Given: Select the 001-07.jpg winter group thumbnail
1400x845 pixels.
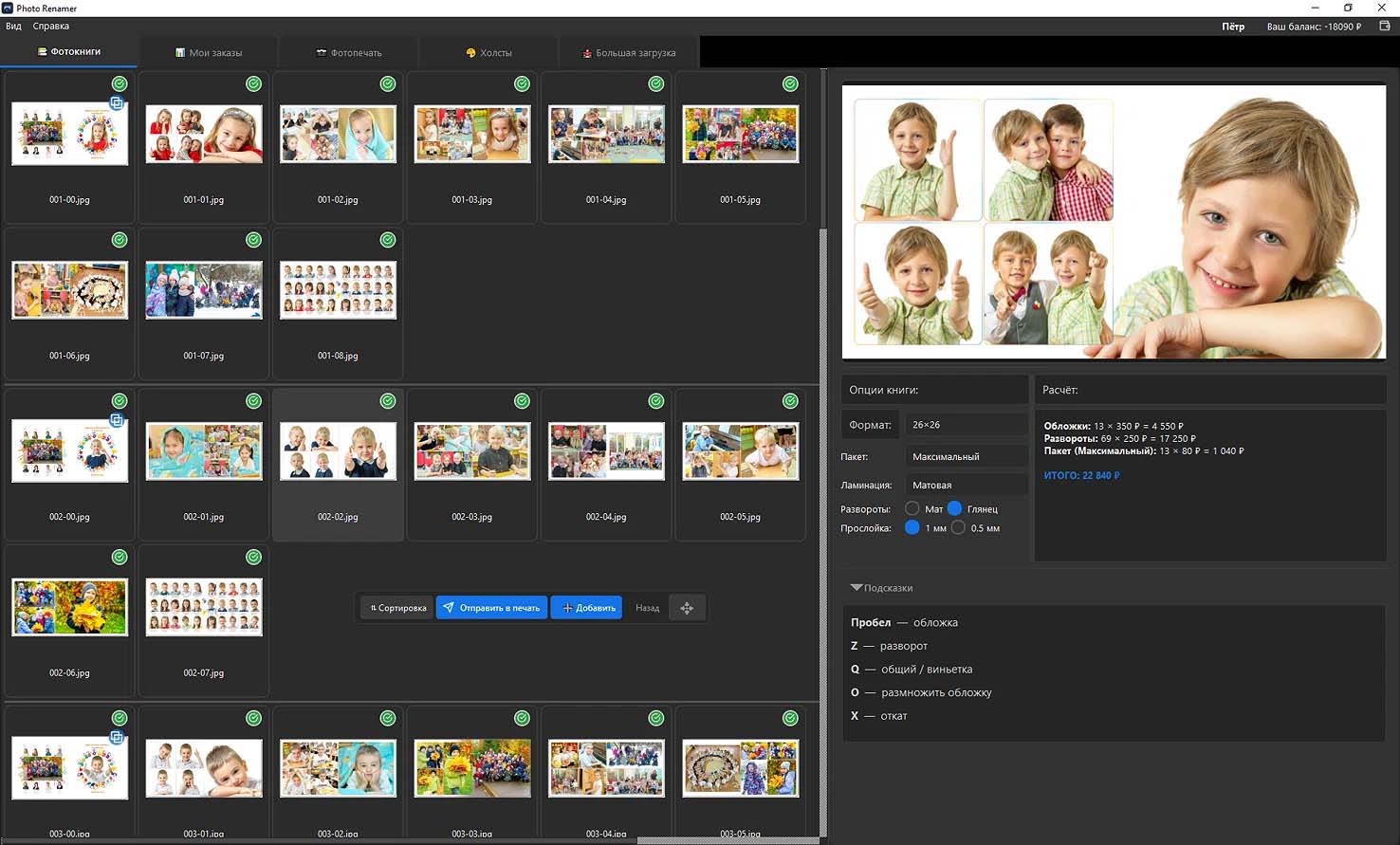Looking at the screenshot, I should pyautogui.click(x=204, y=303).
